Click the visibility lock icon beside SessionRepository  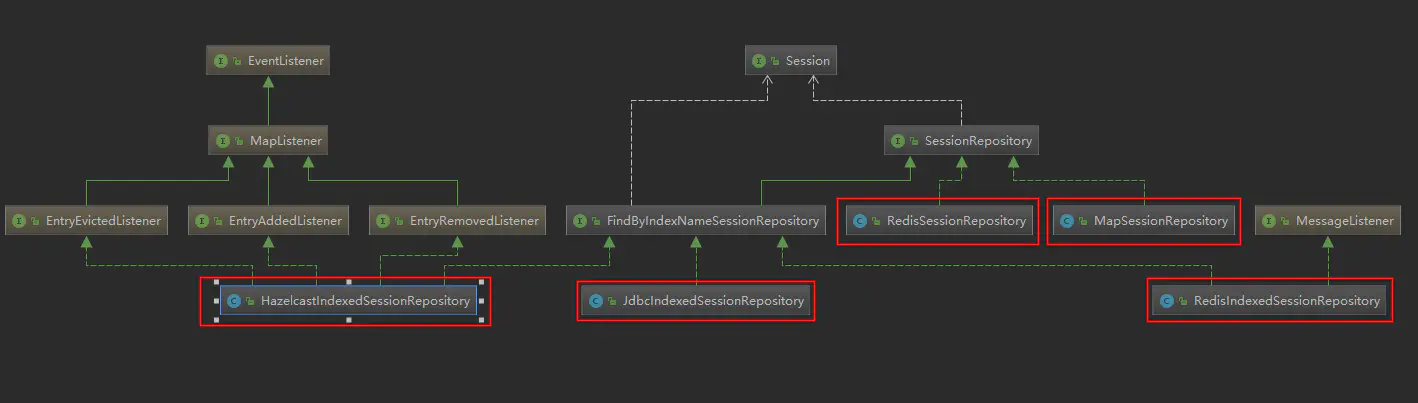(915, 142)
